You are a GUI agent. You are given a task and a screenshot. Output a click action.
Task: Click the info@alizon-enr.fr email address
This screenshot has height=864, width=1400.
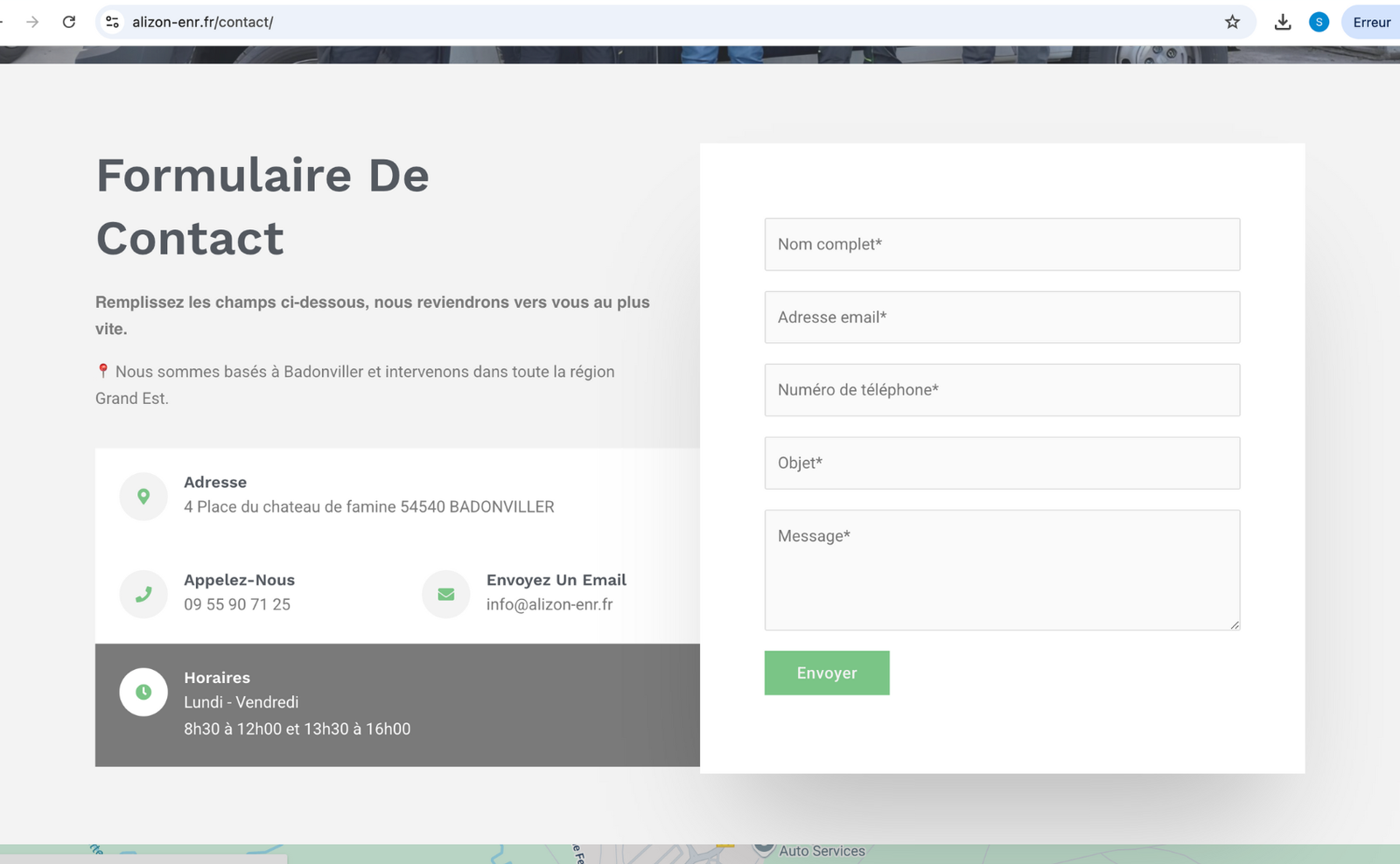[x=549, y=604]
